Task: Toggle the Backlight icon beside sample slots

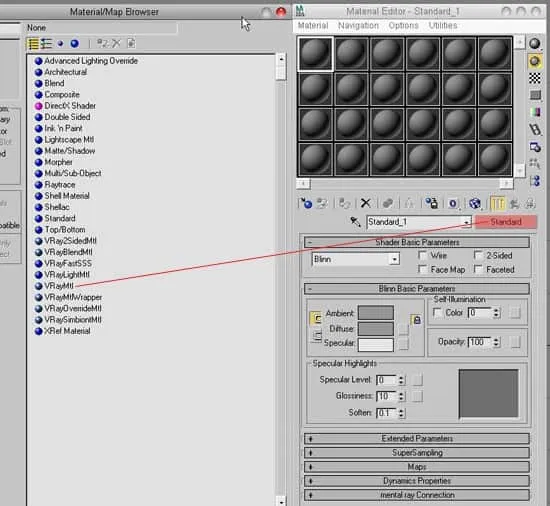Action: 535,61
